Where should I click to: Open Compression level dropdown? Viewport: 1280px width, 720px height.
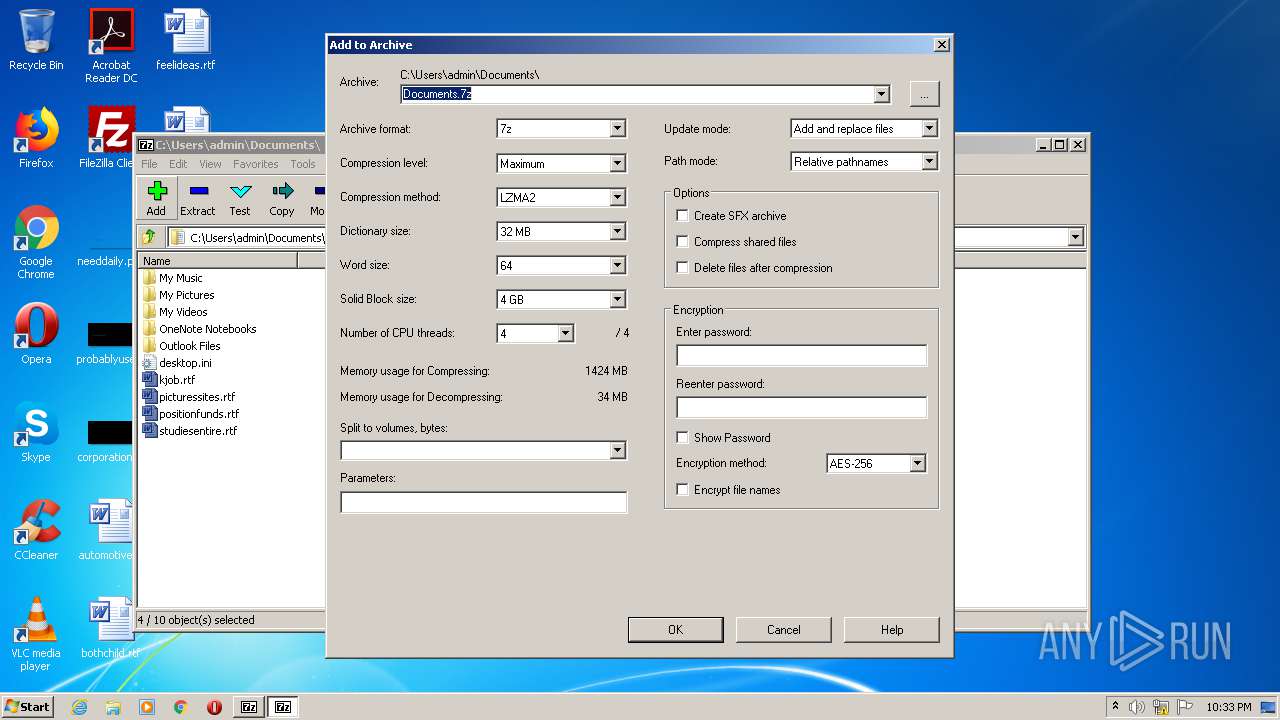click(617, 163)
